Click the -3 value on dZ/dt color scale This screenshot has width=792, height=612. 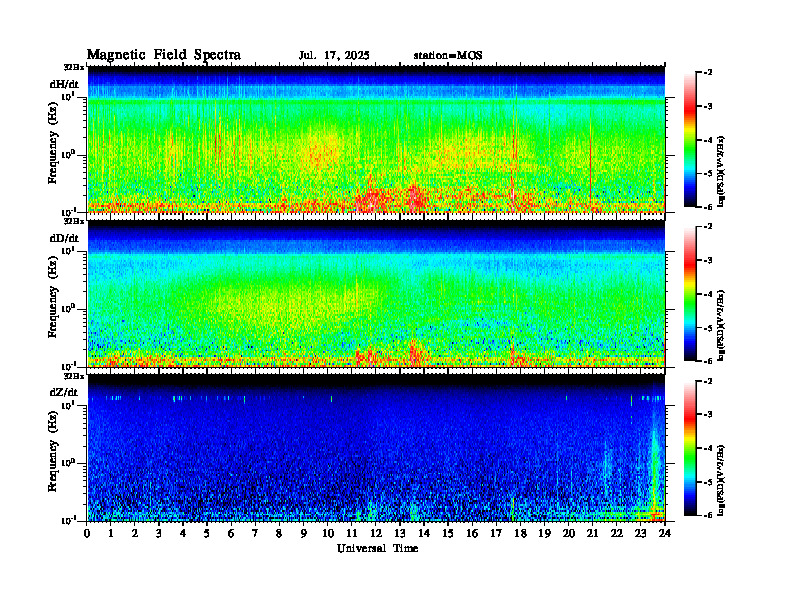point(708,415)
